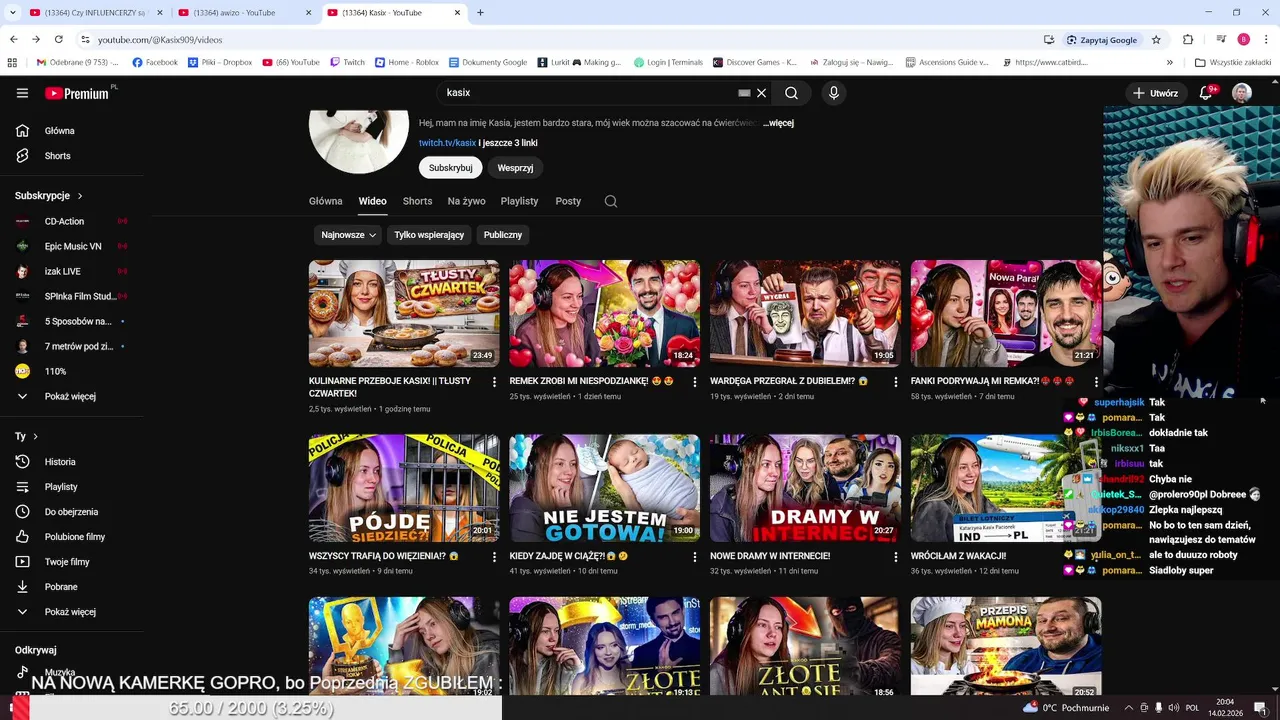Click the Subskrybuj button
Viewport: 1280px width, 720px height.
click(x=450, y=168)
